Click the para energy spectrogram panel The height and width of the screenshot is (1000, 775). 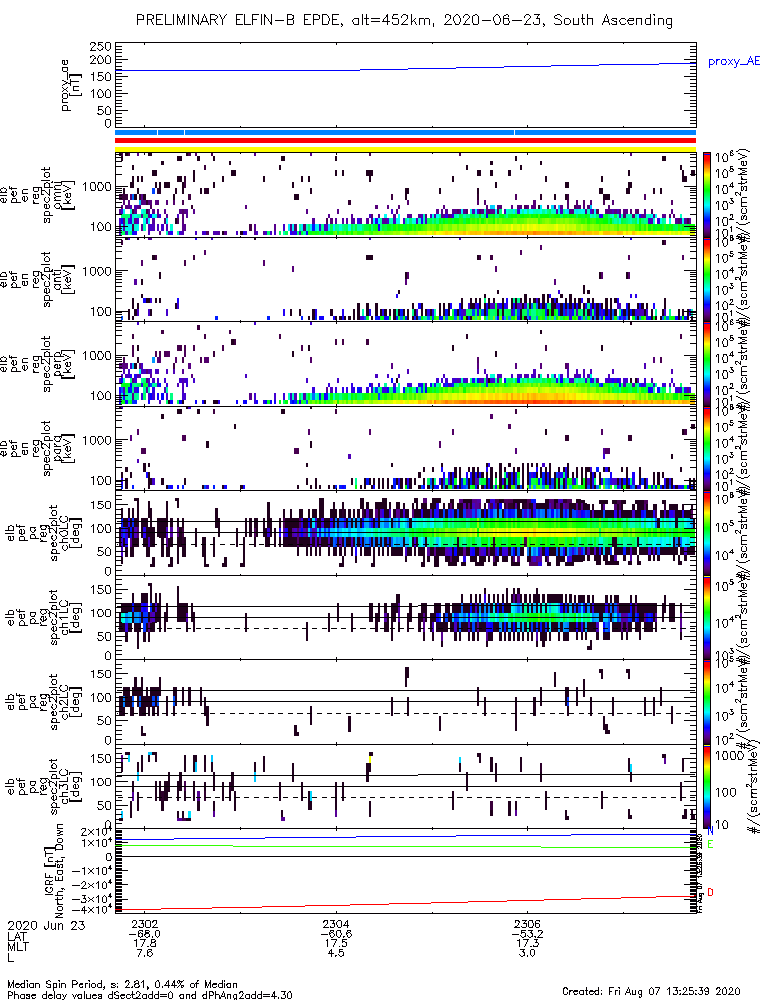tap(406, 448)
